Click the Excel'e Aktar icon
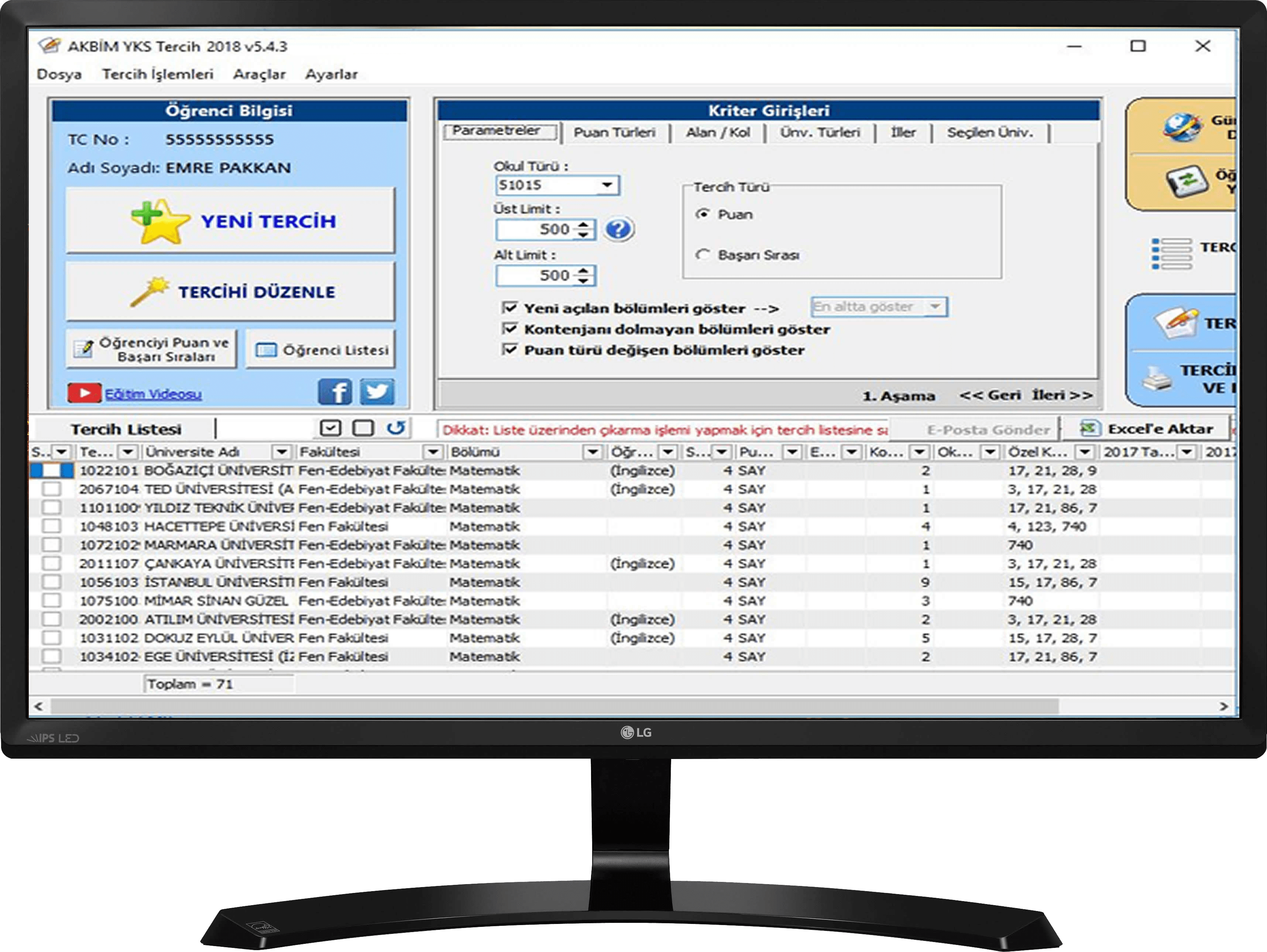This screenshot has width=1267, height=952. [1090, 428]
